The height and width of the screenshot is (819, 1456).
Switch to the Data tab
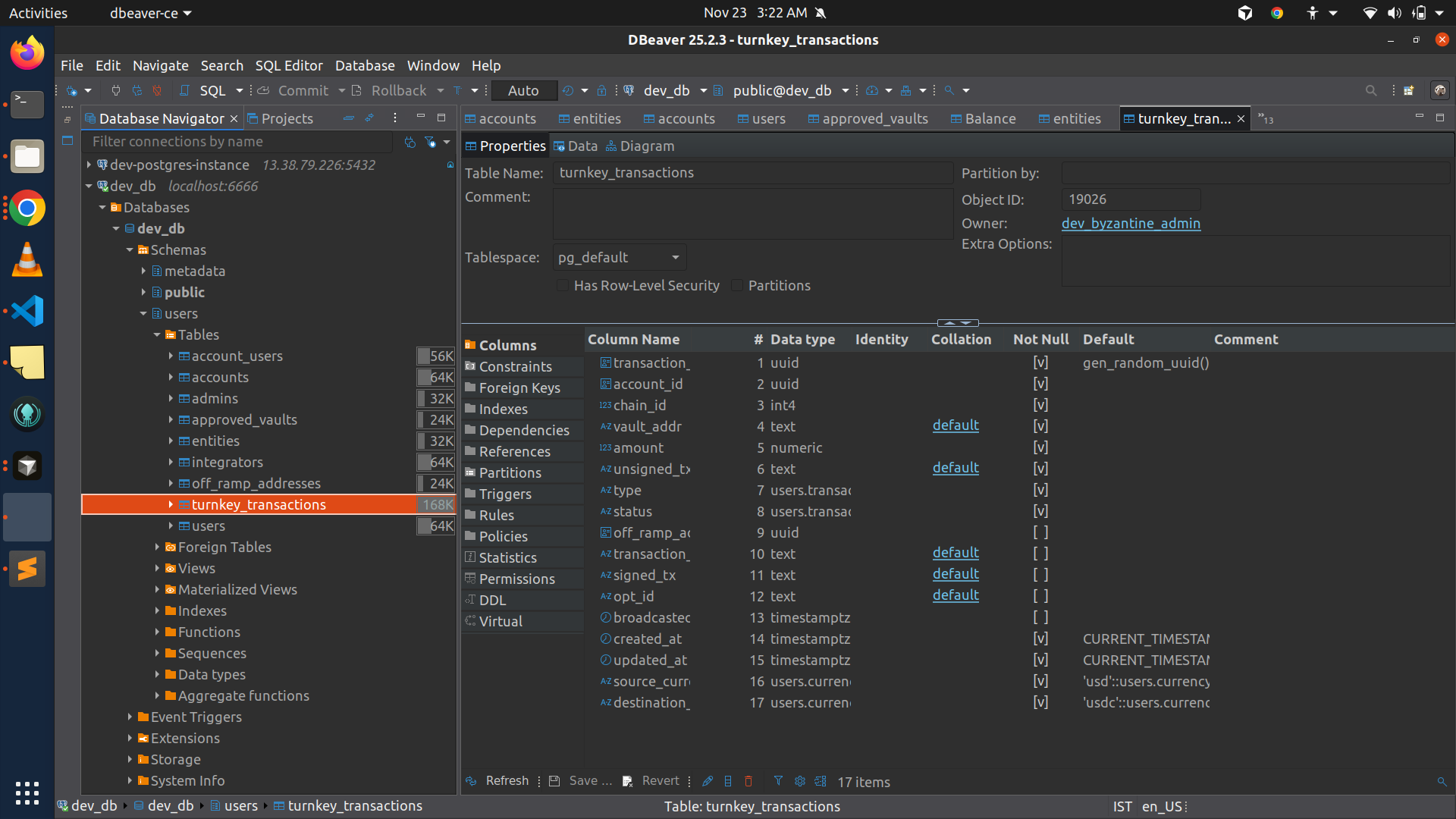click(576, 146)
